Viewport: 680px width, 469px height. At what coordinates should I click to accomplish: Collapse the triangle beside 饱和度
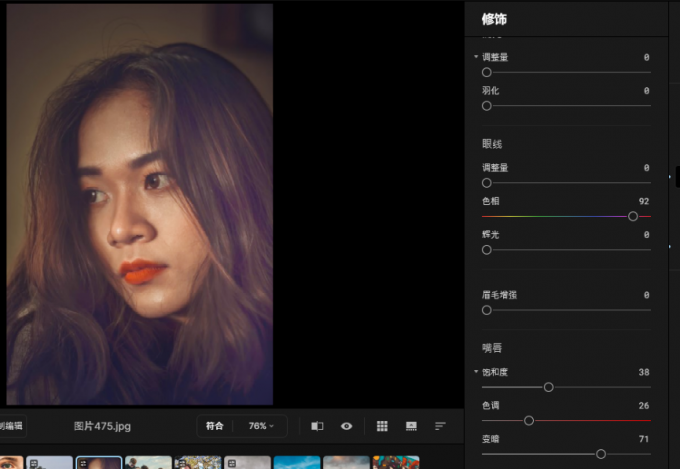click(476, 372)
